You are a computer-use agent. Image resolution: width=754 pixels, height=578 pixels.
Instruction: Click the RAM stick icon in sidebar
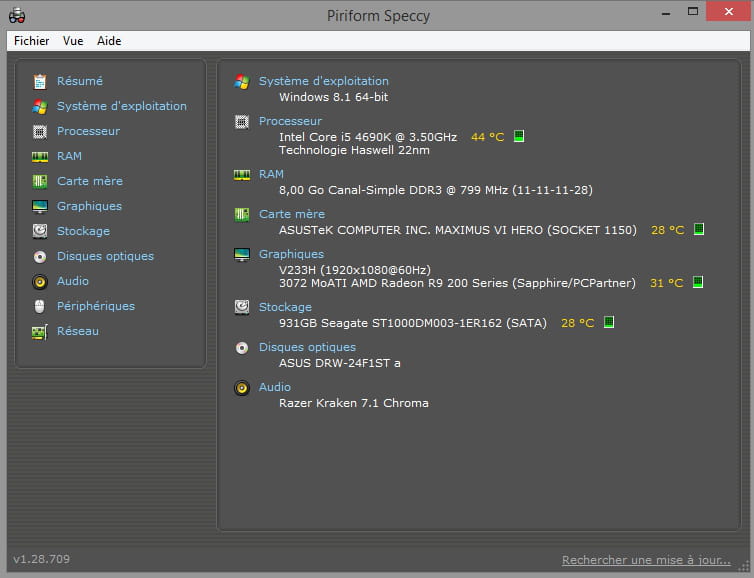40,156
